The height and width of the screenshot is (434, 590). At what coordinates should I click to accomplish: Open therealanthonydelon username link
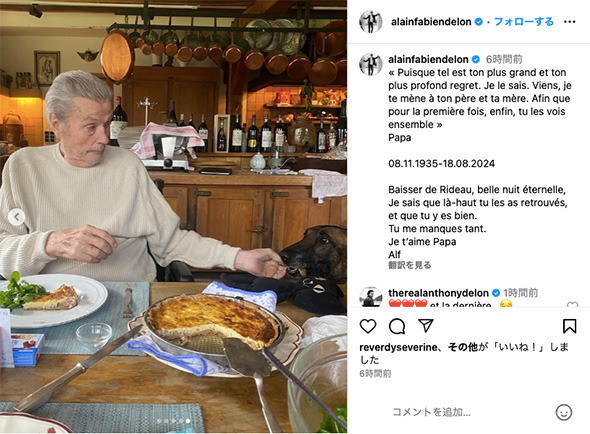click(438, 293)
